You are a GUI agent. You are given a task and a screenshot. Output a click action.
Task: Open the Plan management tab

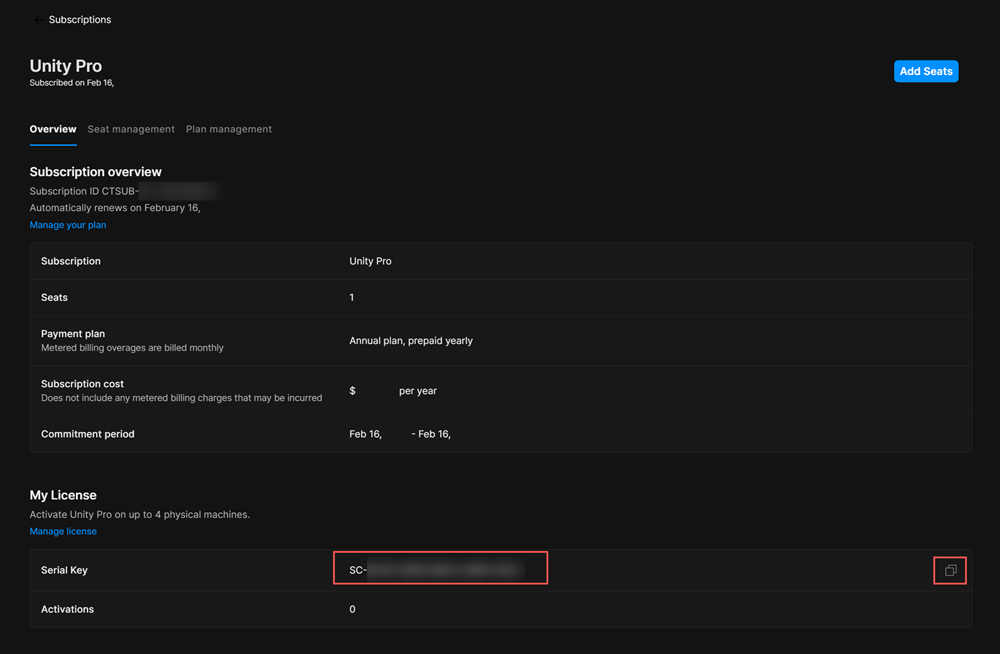click(x=229, y=129)
